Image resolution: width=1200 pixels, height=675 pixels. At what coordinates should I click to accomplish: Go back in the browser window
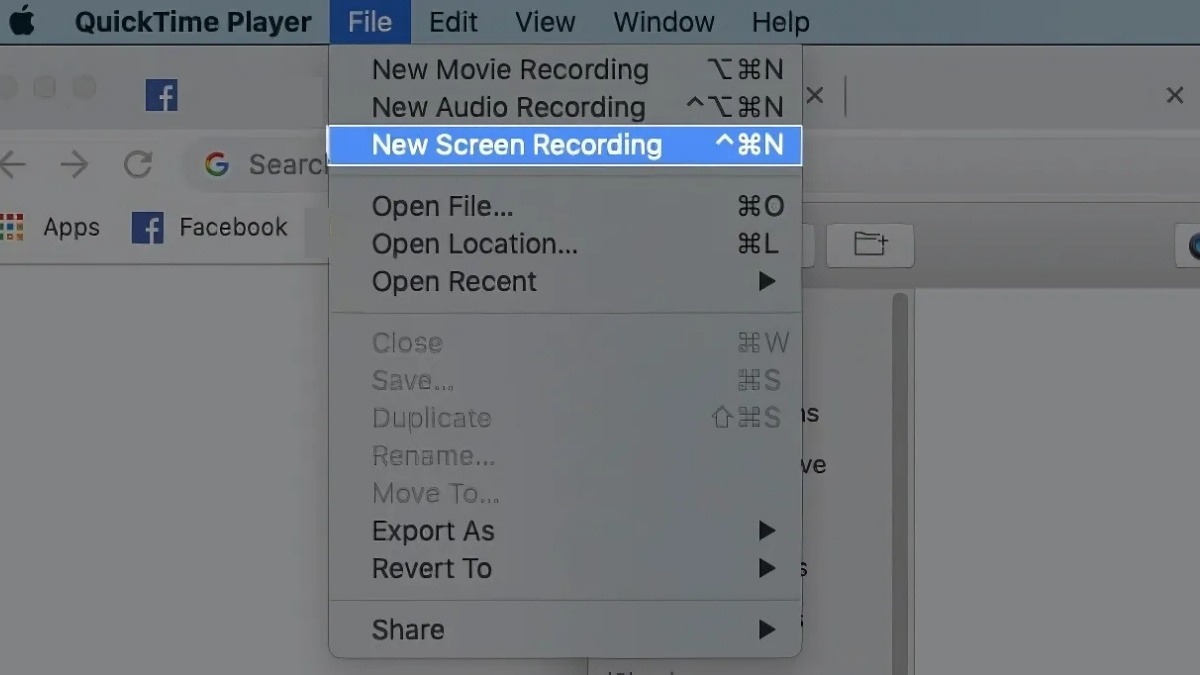[x=13, y=164]
